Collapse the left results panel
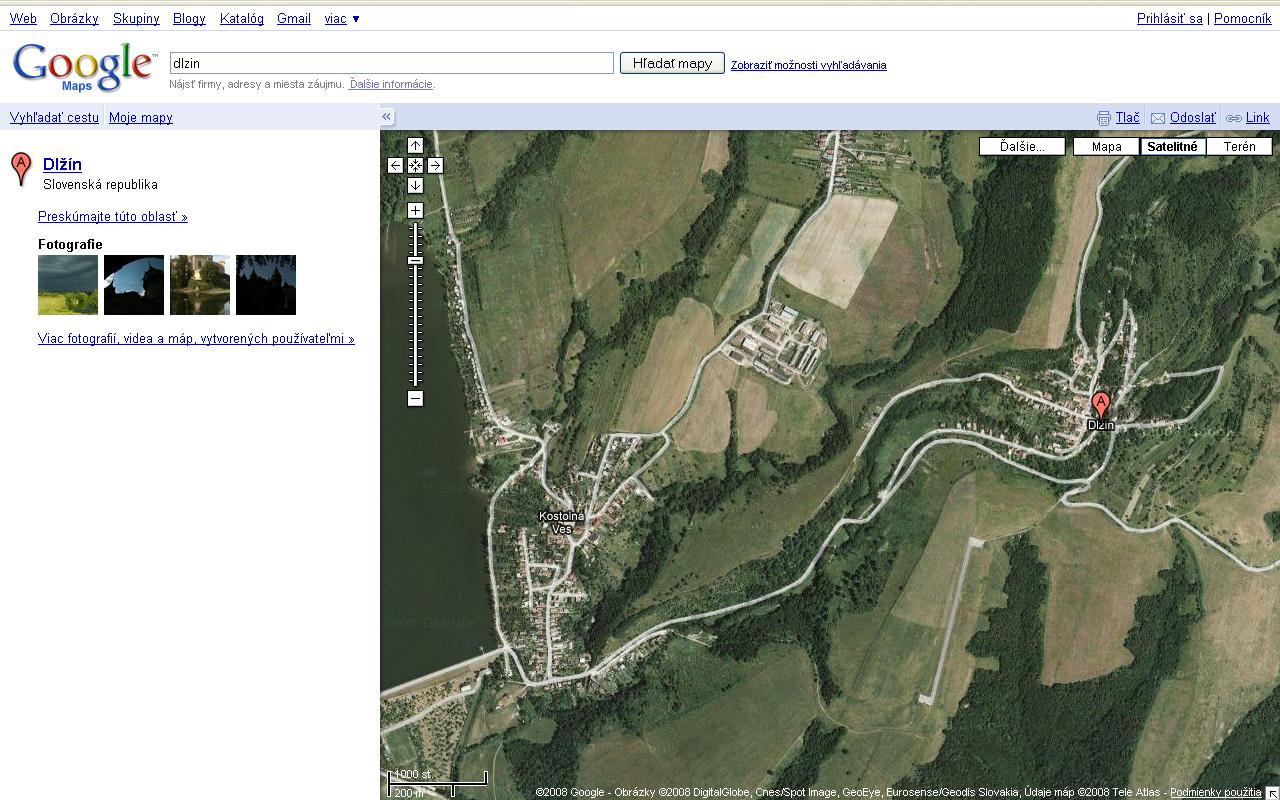The width and height of the screenshot is (1280, 800). [x=386, y=117]
